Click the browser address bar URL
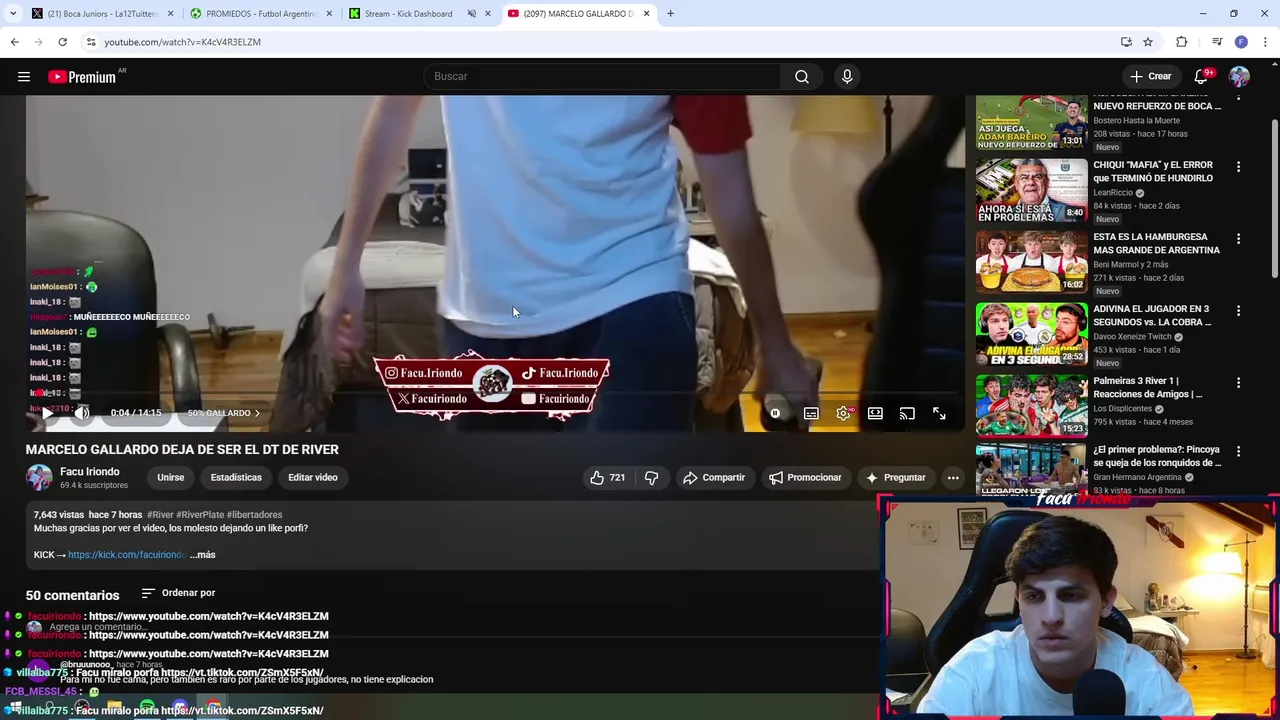The height and width of the screenshot is (720, 1280). pos(182,42)
